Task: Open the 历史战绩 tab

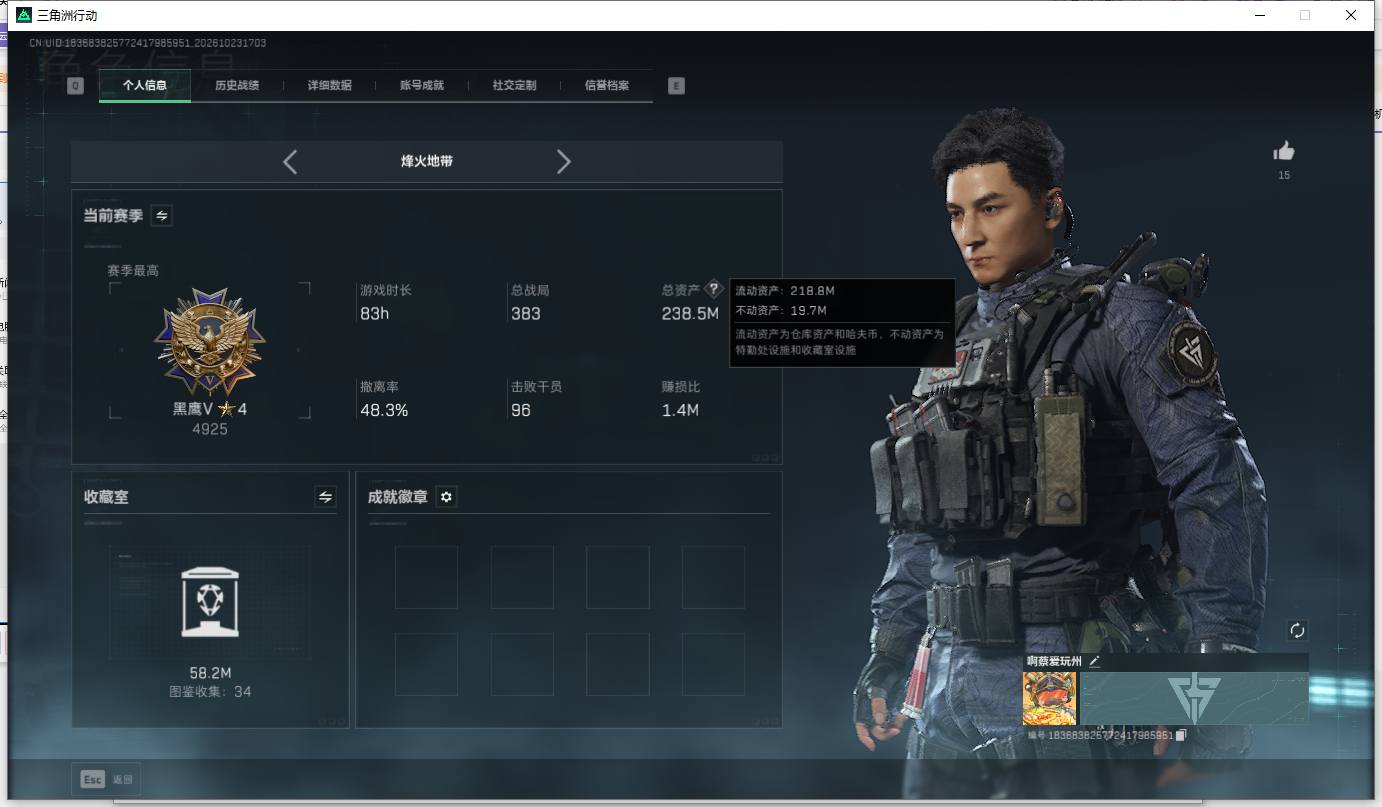Action: point(237,86)
